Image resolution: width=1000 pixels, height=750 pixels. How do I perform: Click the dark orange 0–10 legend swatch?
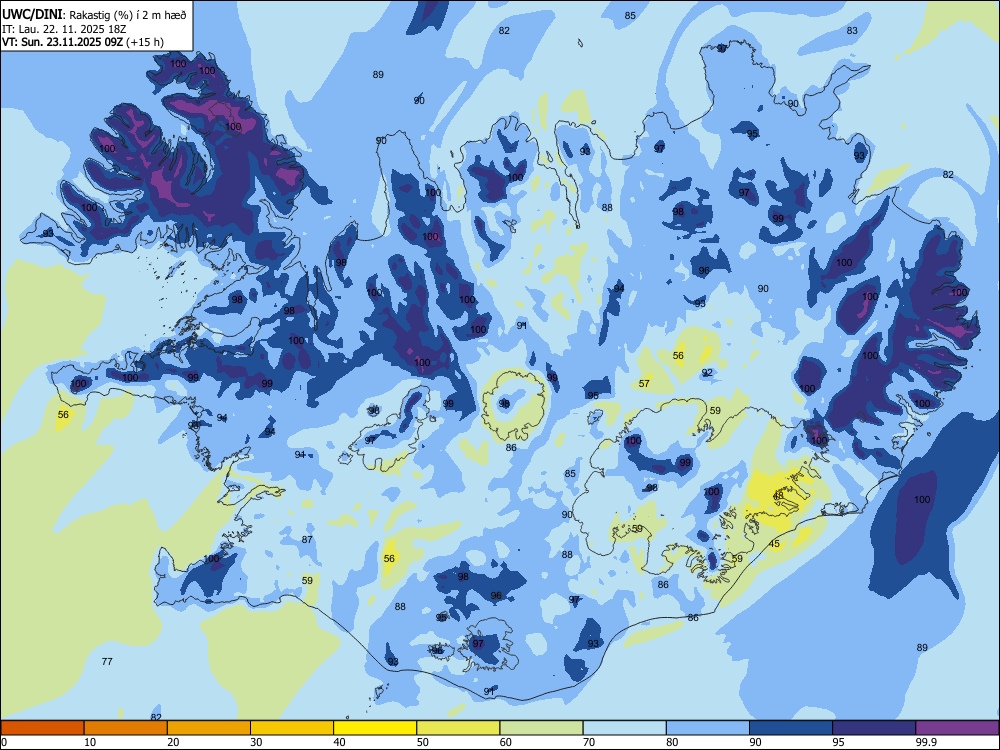42,728
